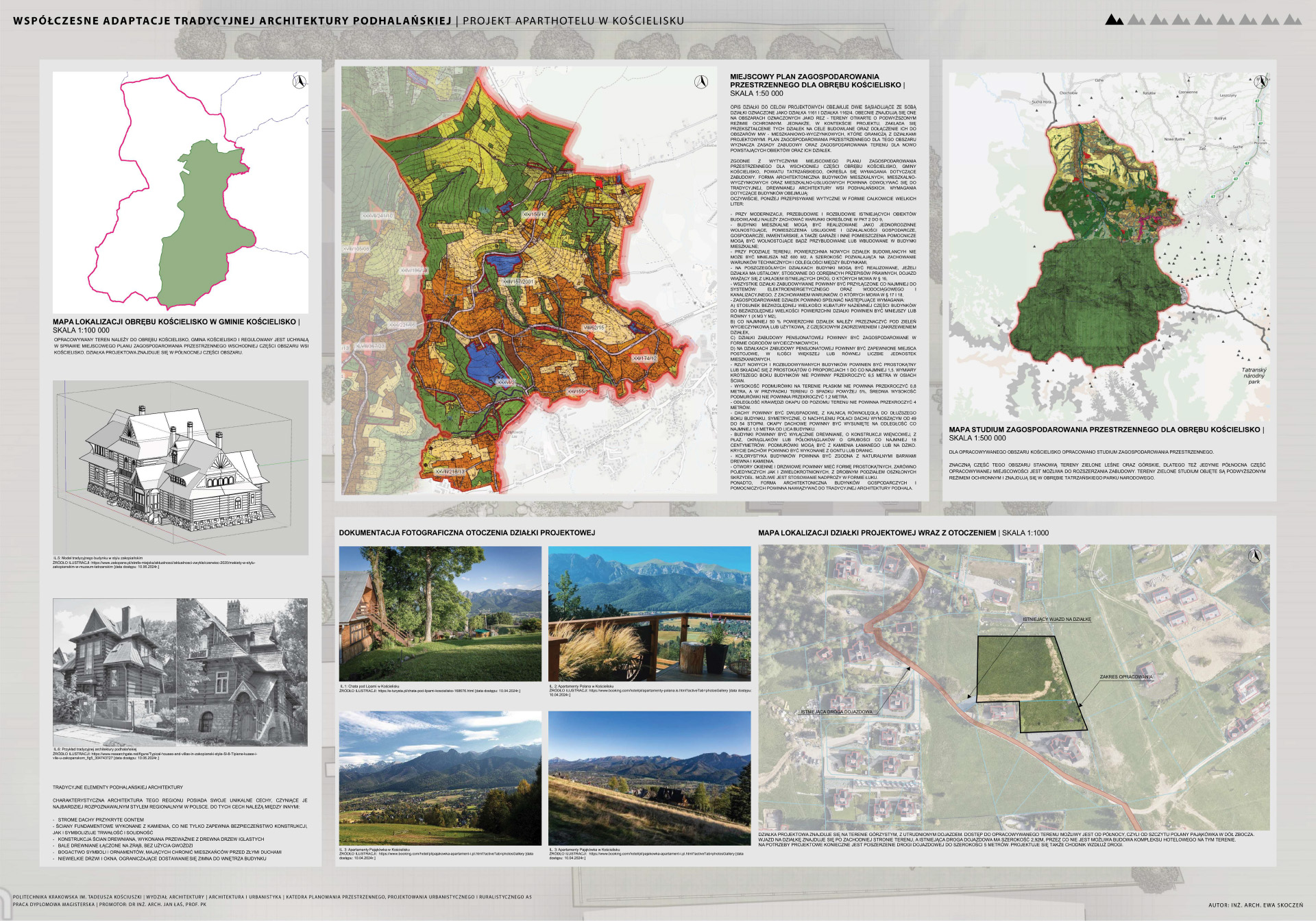Click the 'Dokumentacja fotograficzna otoczenia działki projektowej' heading
The width and height of the screenshot is (1316, 921).
(x=467, y=532)
